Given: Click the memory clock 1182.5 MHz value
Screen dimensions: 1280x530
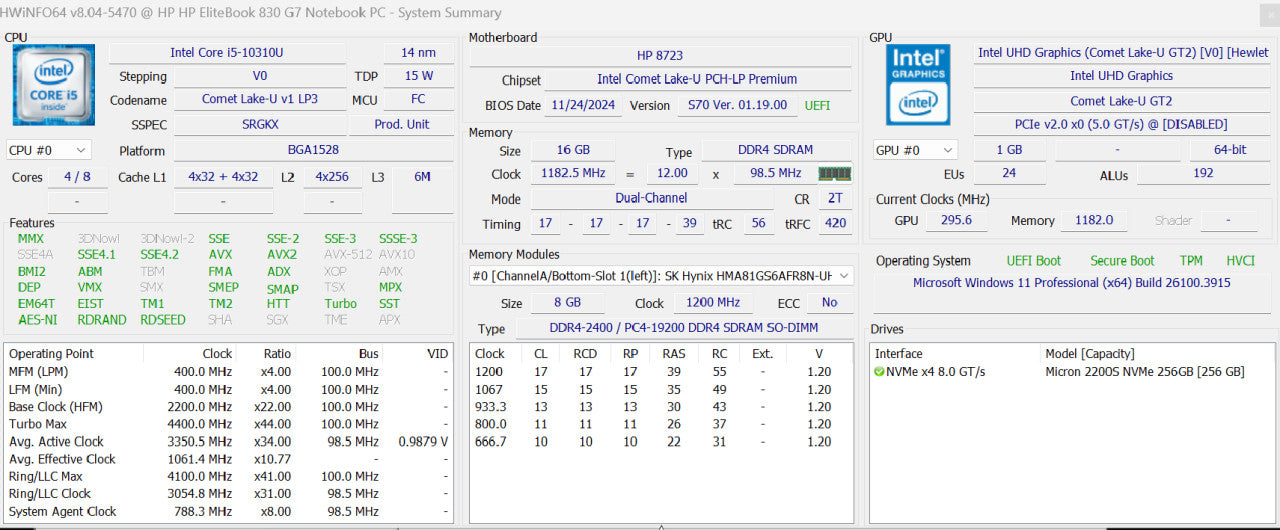Looking at the screenshot, I should 573,173.
